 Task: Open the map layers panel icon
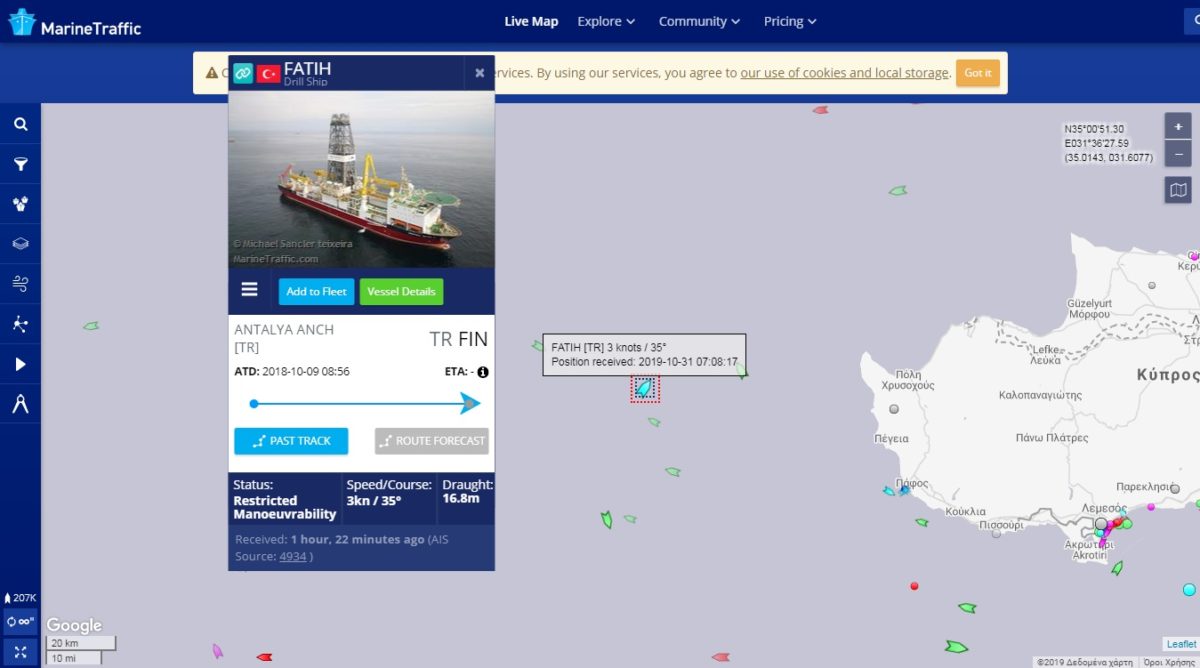[20, 244]
